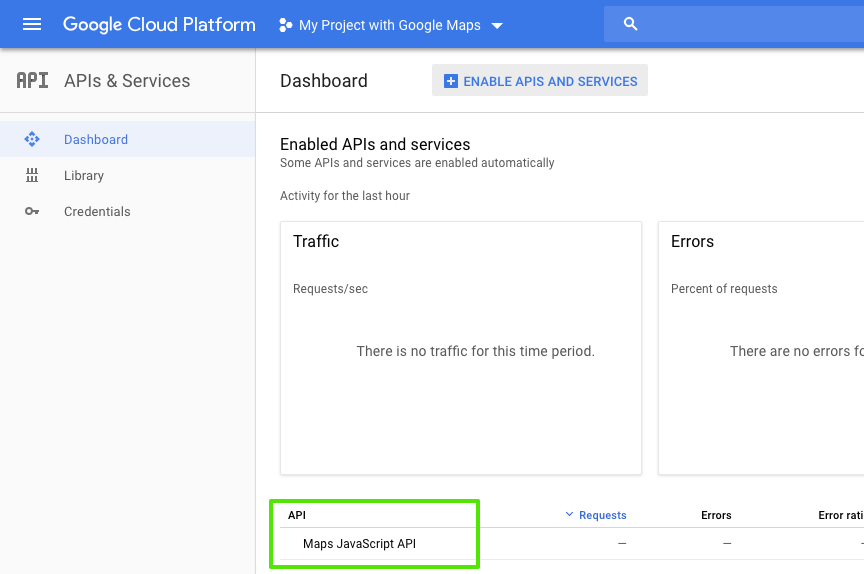The height and width of the screenshot is (574, 864).
Task: Click the API logo icon in sidebar header
Action: point(33,80)
